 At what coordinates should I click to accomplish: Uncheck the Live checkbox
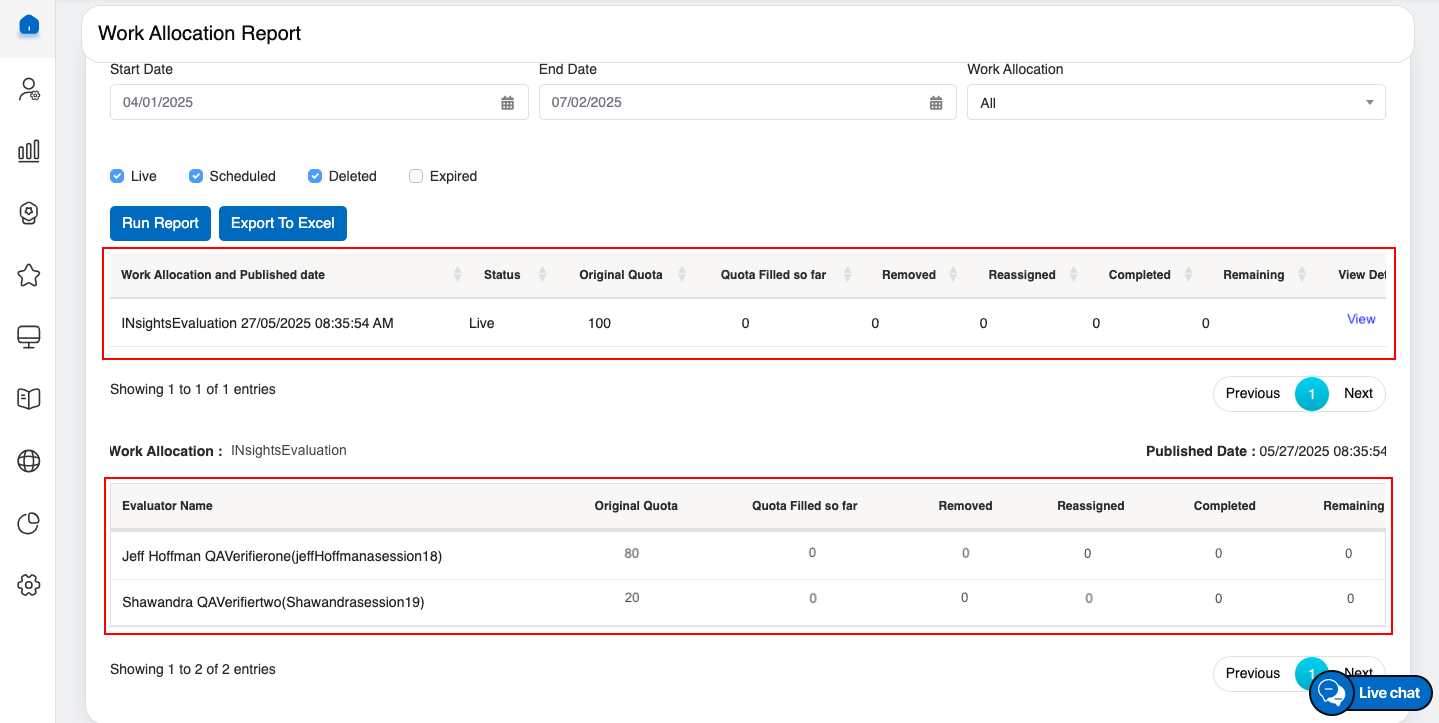point(117,176)
